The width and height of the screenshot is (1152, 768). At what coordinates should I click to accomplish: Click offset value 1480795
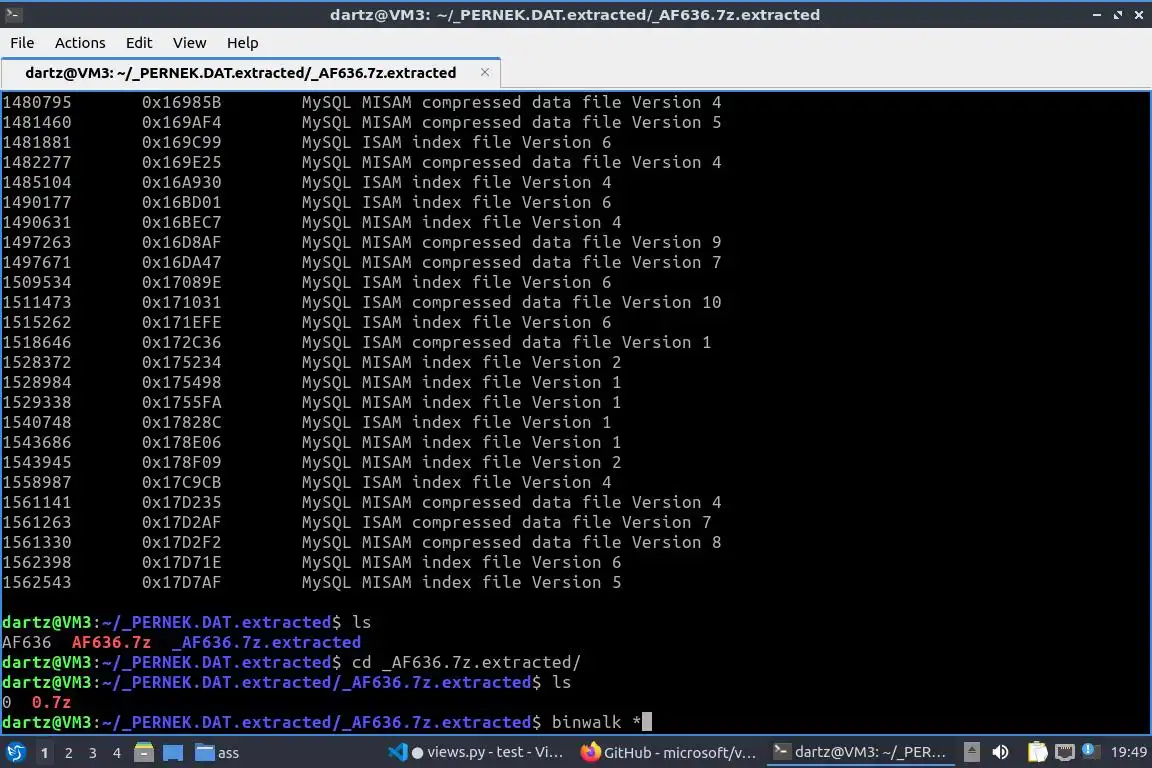pos(37,102)
